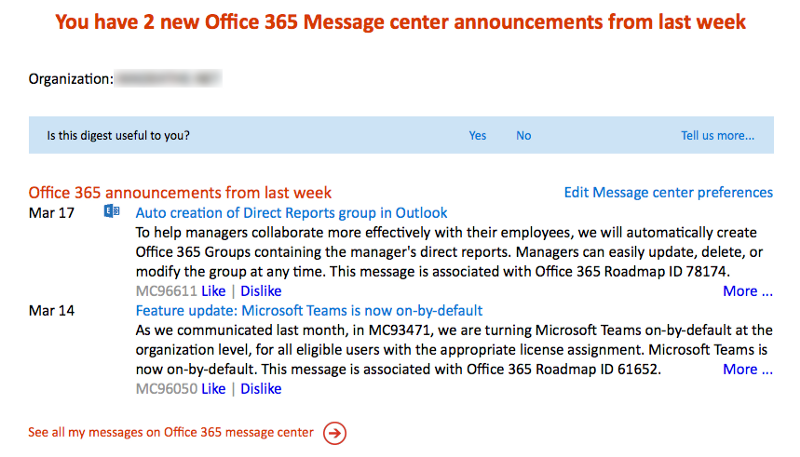This screenshot has width=800, height=457.
Task: Open the Tell us more link
Action: [717, 136]
